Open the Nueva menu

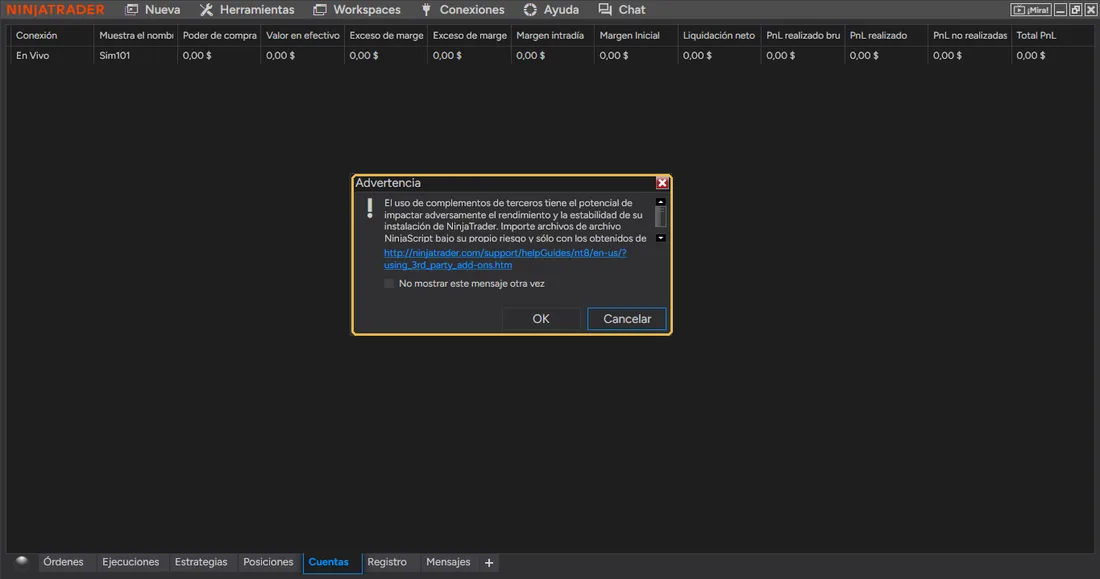[153, 10]
